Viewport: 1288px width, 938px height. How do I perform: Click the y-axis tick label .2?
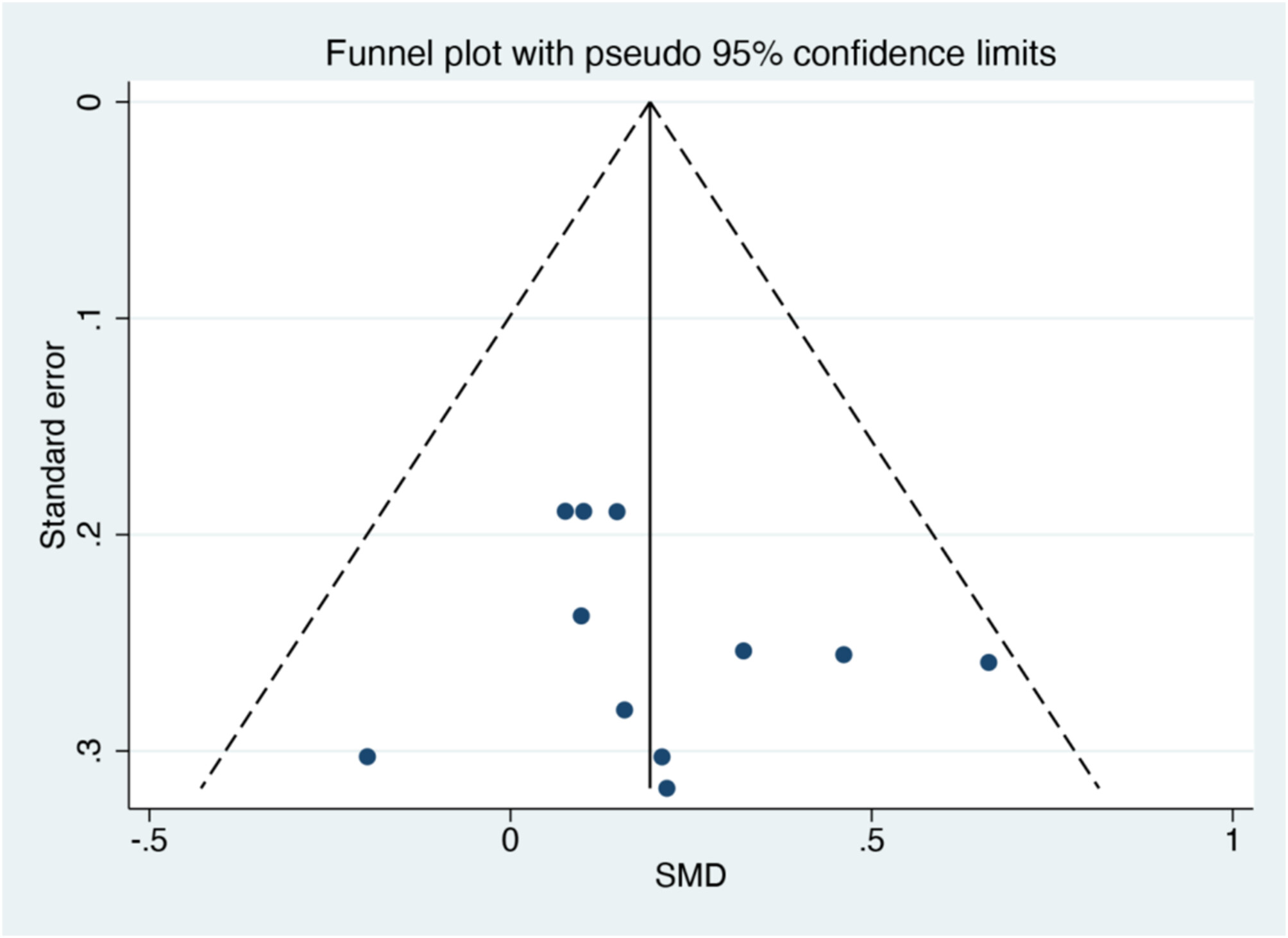pyautogui.click(x=92, y=534)
